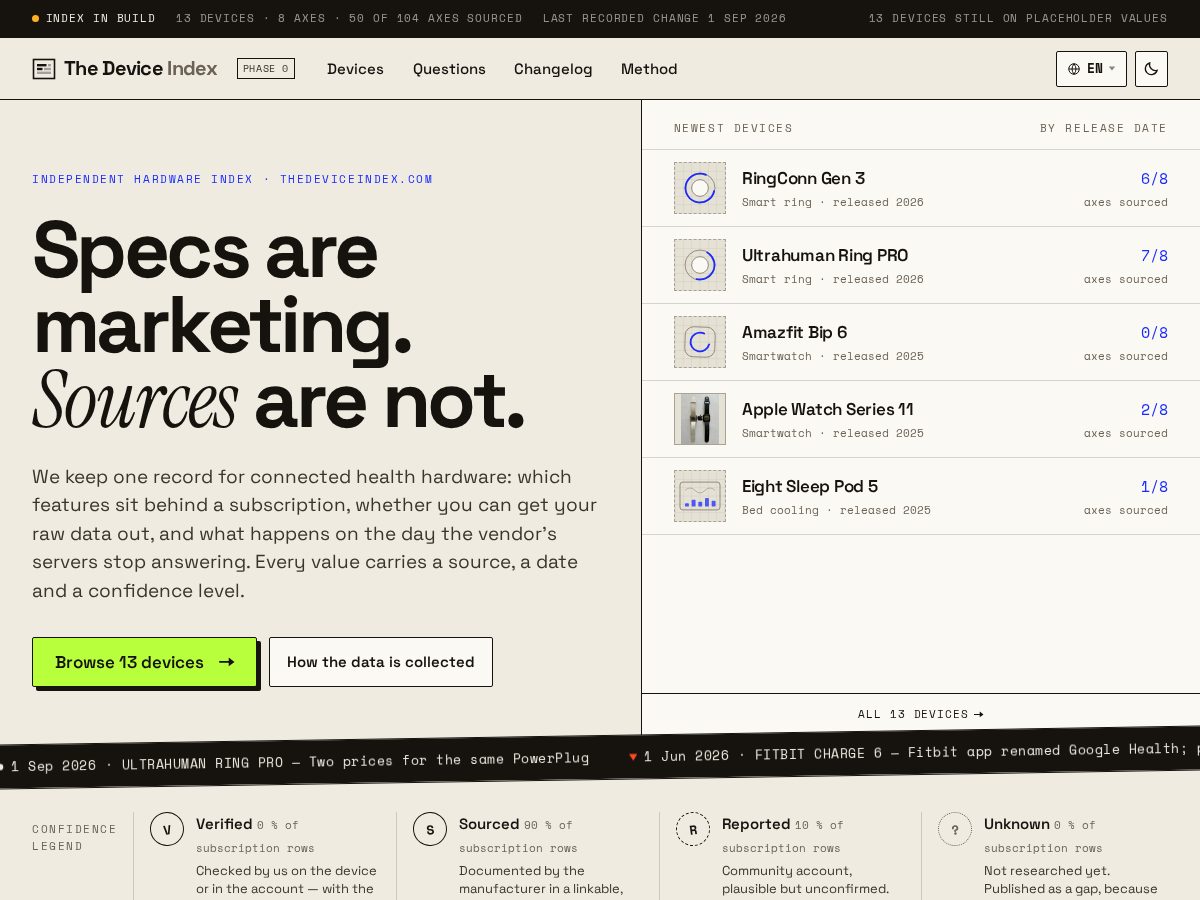Click the Unknown question mark icon
1200x900 pixels.
[x=955, y=829]
